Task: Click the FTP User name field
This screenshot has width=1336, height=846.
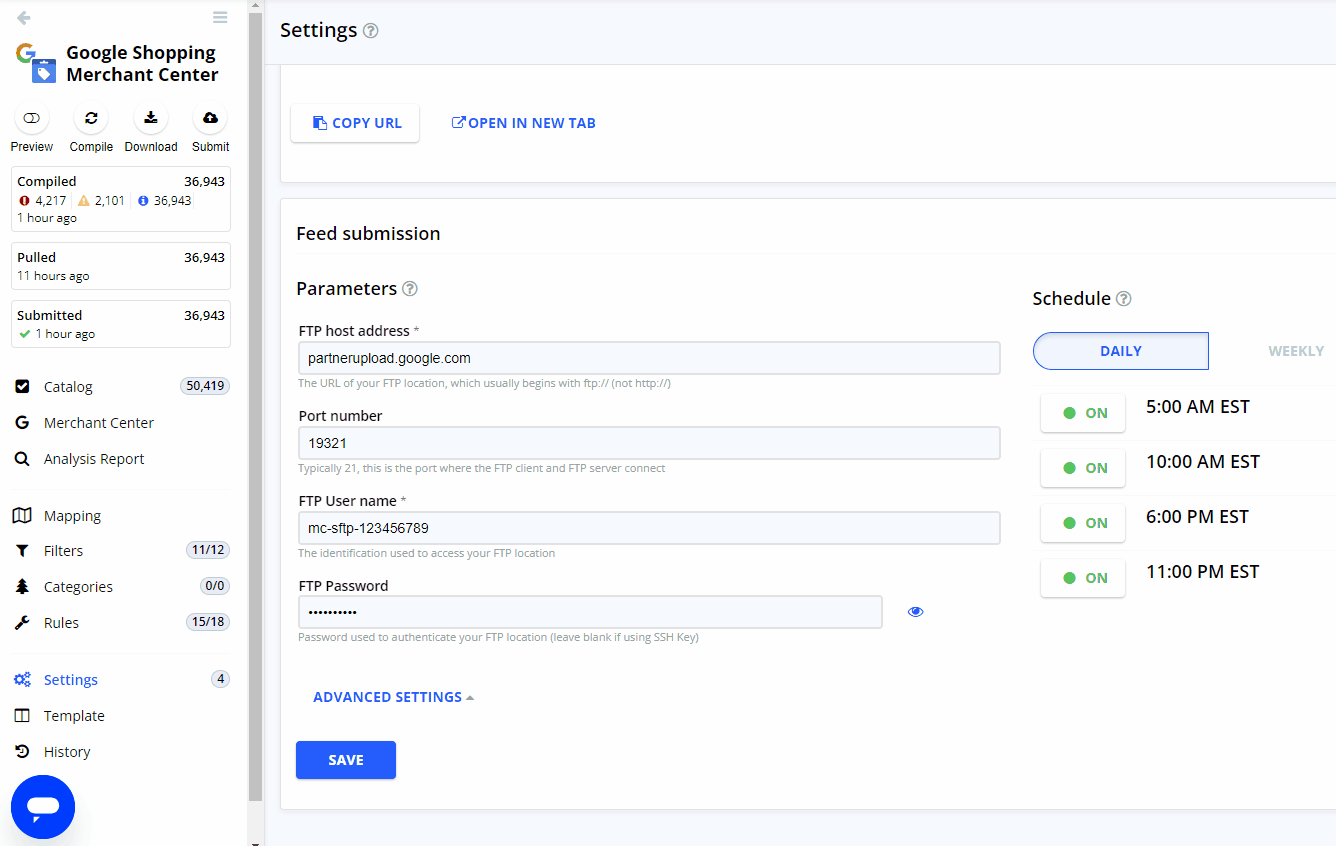Action: pyautogui.click(x=649, y=528)
